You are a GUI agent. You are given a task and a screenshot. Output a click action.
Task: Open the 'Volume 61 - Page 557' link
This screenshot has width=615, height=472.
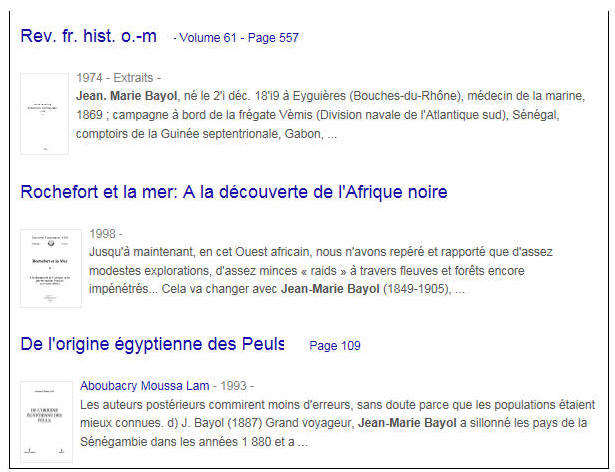pos(239,38)
